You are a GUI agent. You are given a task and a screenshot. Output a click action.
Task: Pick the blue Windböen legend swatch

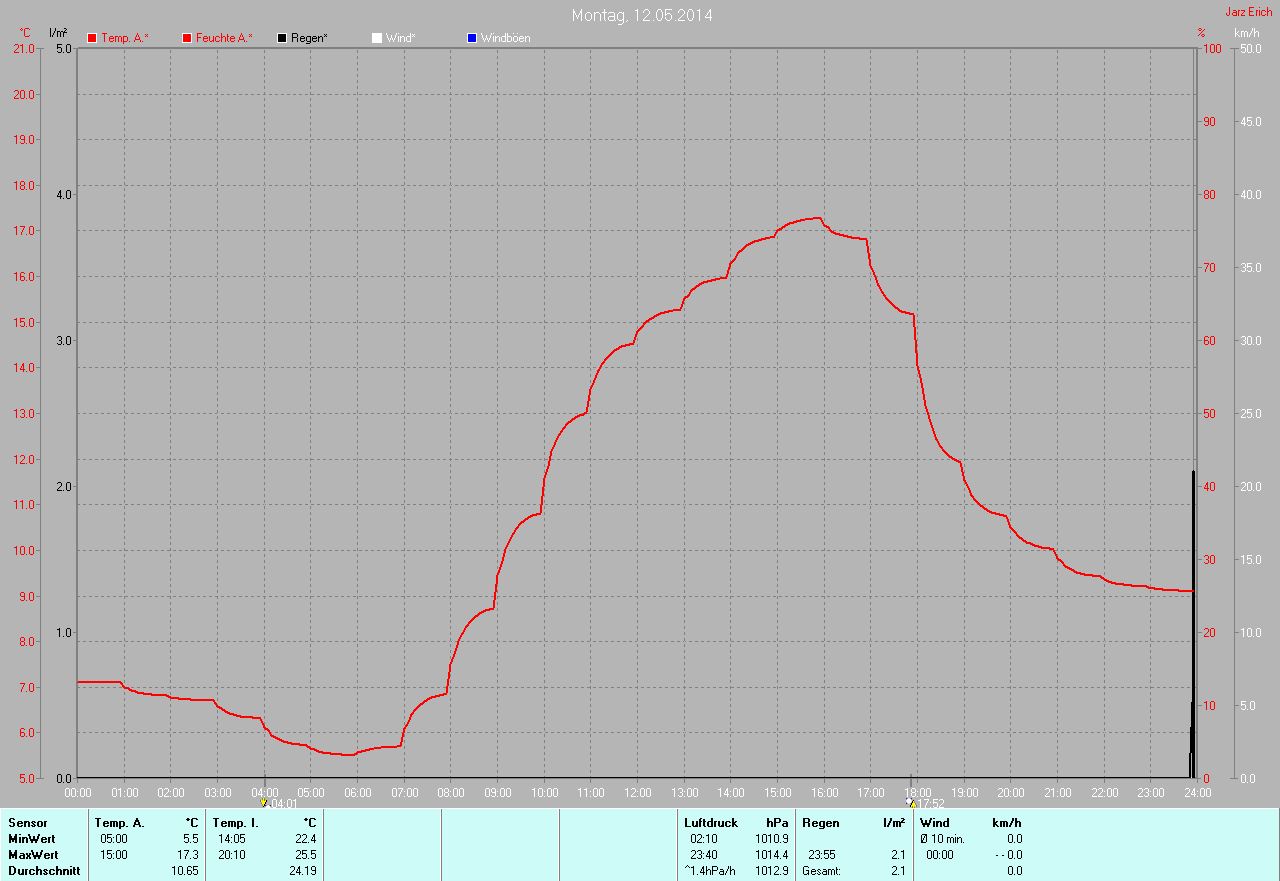click(472, 38)
